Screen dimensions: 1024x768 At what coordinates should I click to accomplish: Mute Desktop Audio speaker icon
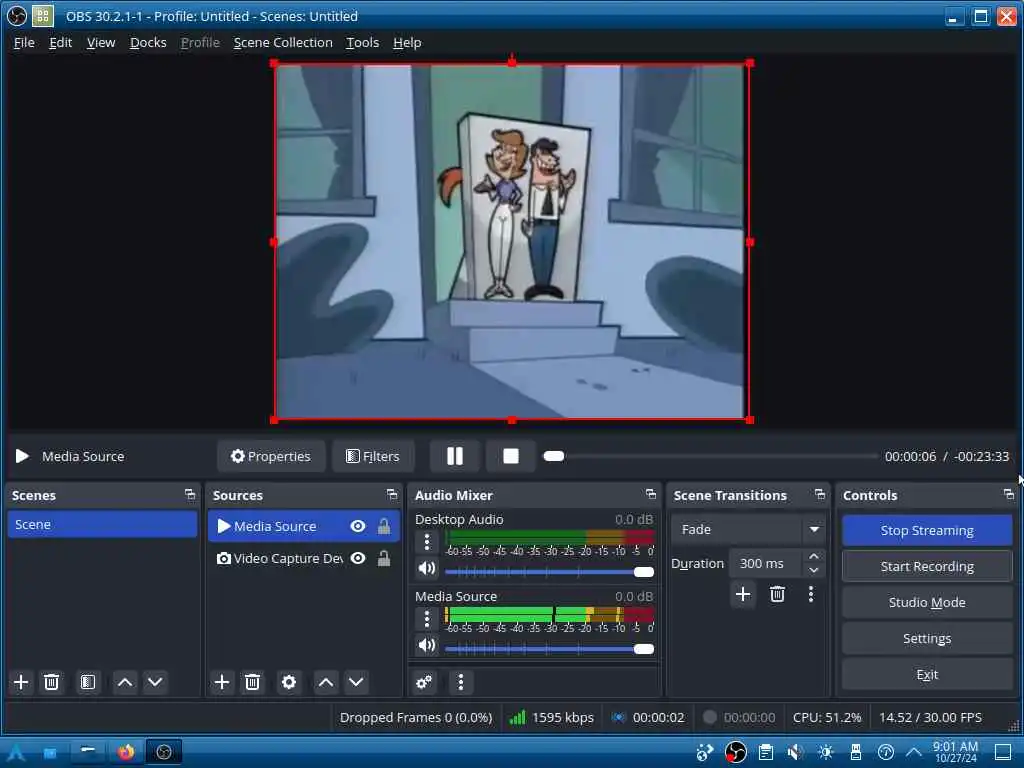(x=426, y=568)
